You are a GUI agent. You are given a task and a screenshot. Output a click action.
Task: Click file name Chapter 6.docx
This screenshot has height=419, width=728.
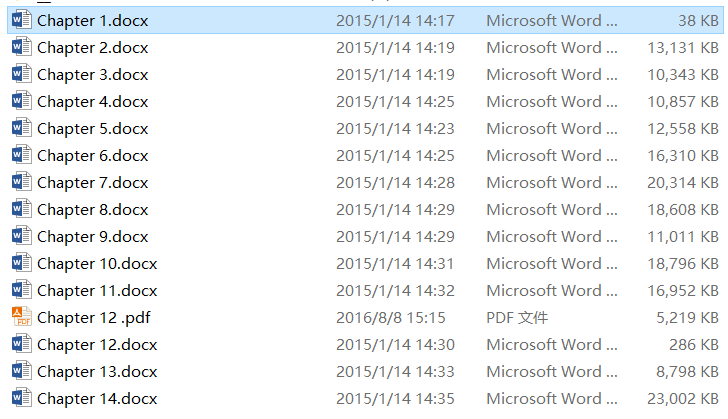pyautogui.click(x=92, y=156)
